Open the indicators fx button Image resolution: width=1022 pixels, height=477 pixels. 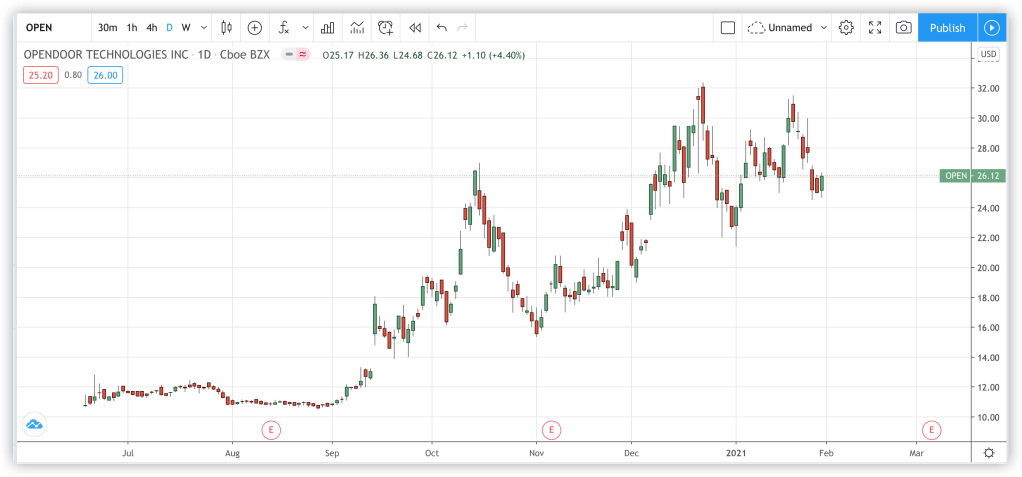pyautogui.click(x=285, y=28)
